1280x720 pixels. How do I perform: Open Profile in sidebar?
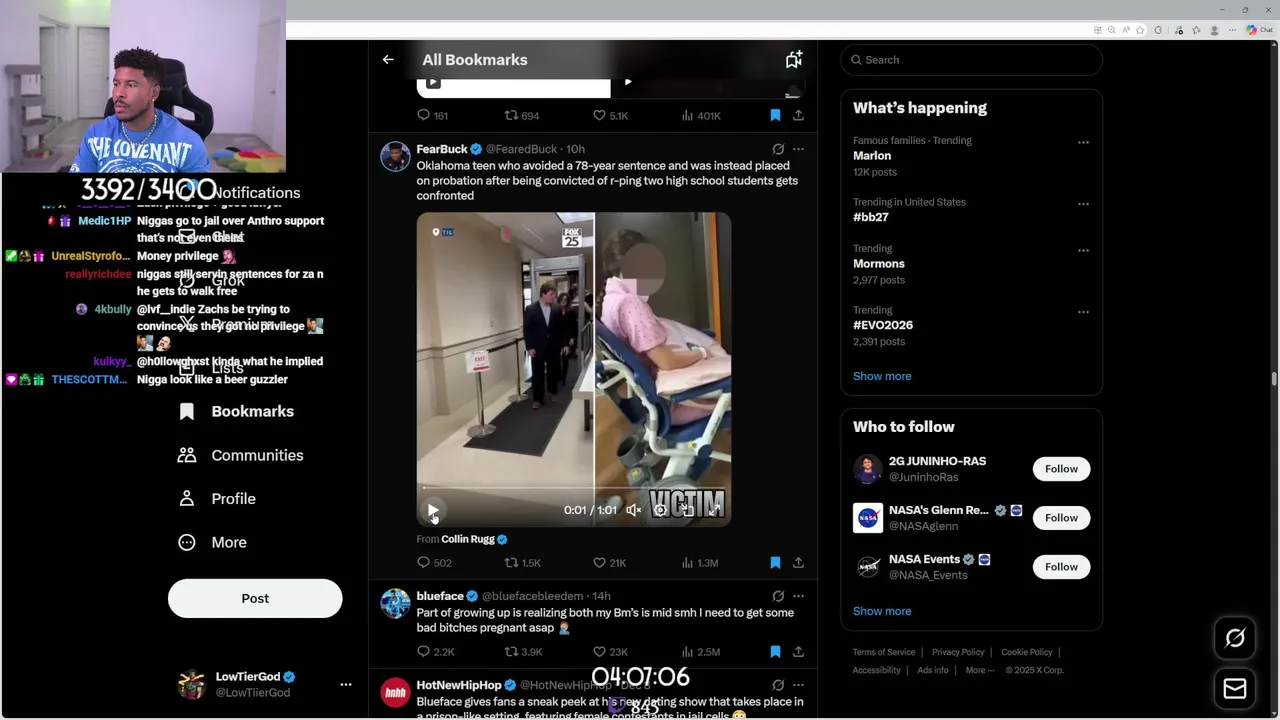pyautogui.click(x=217, y=499)
